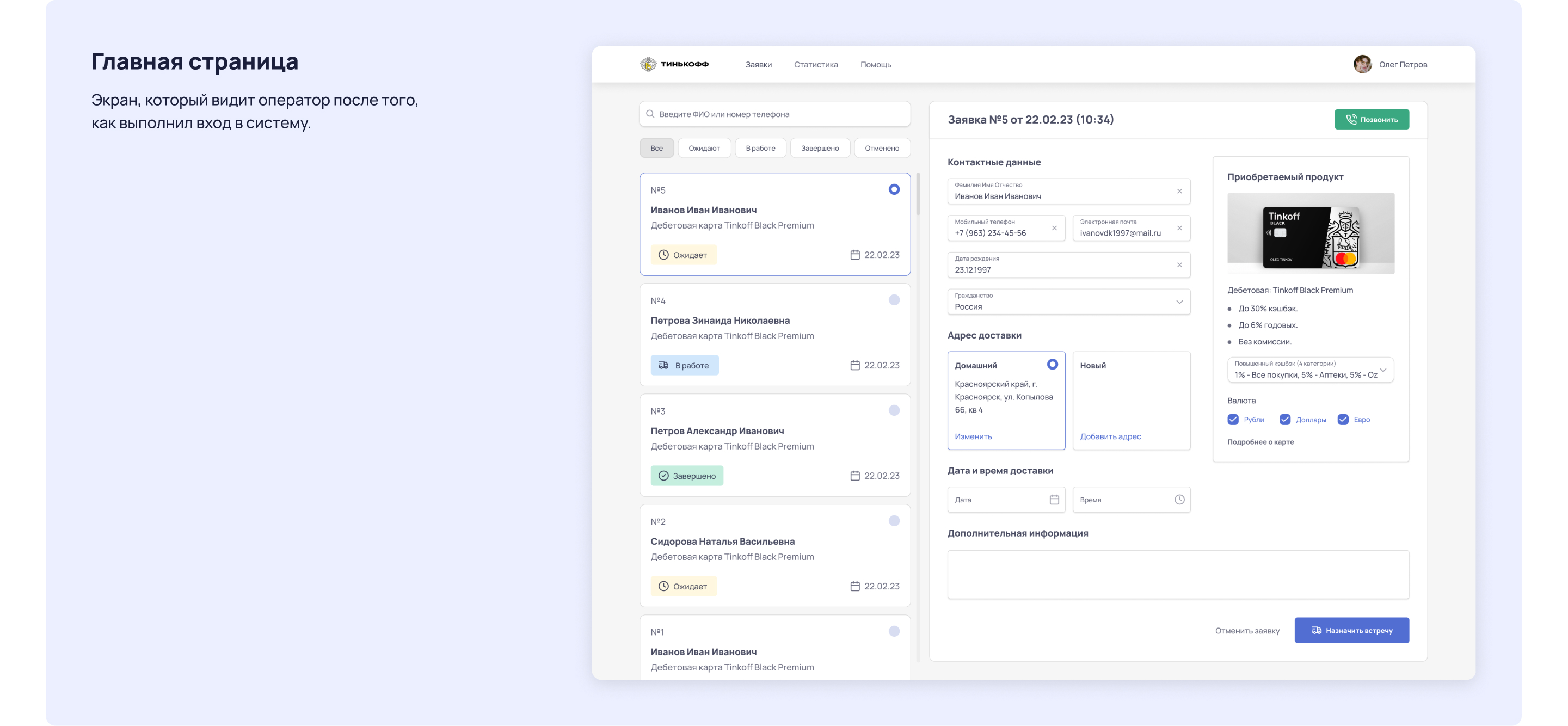Click clock icon in Время field

[x=1179, y=500]
